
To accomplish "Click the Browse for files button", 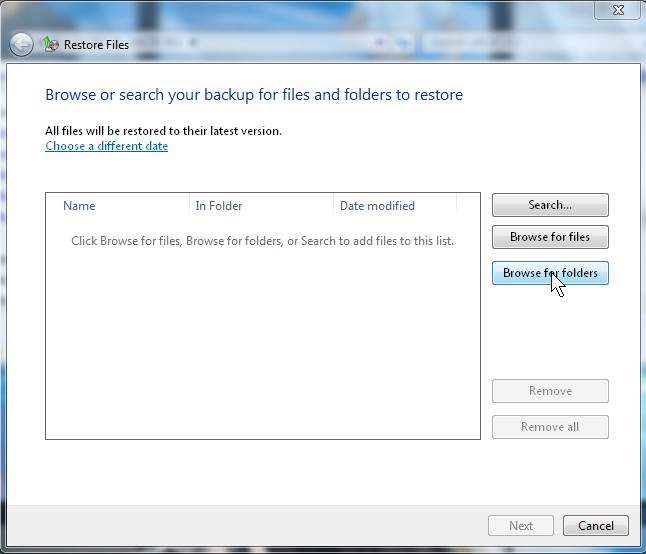I will coord(550,237).
